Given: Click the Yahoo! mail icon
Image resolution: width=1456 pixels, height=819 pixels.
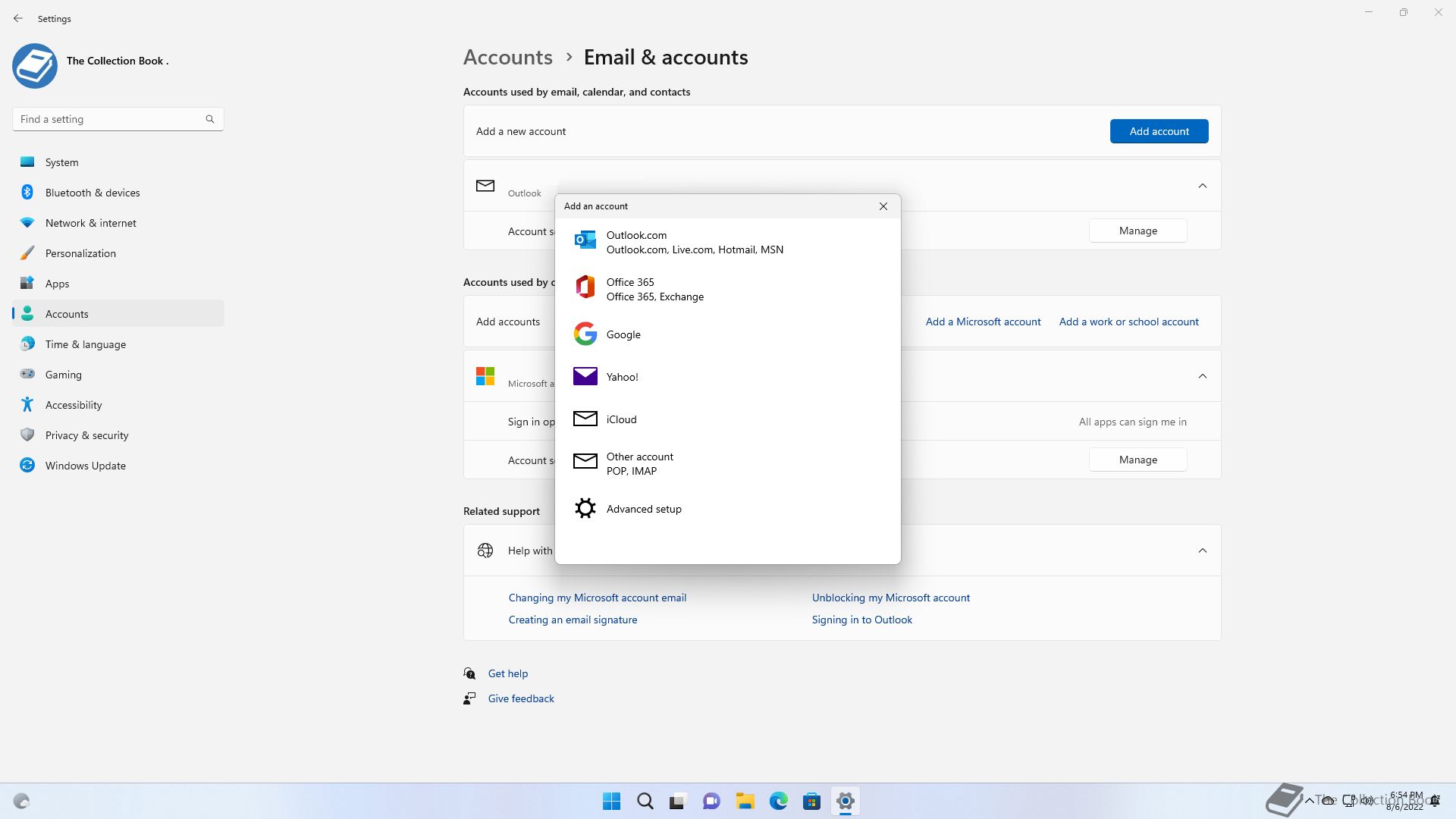Looking at the screenshot, I should 585,376.
